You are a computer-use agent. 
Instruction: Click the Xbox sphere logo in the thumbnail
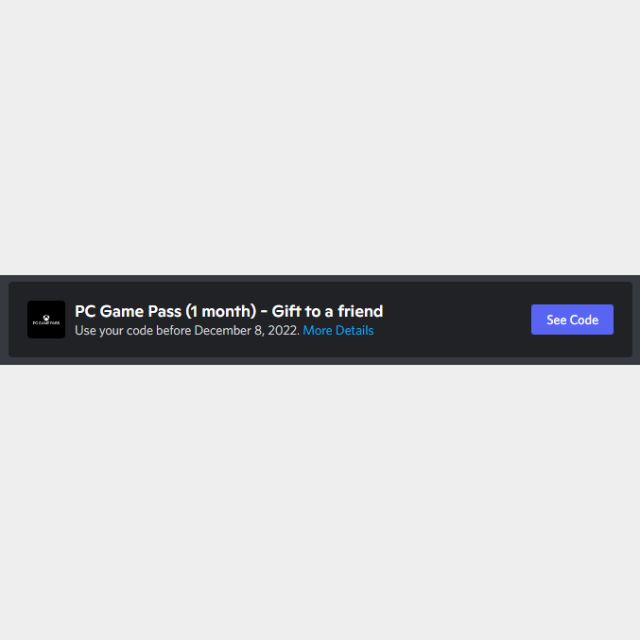point(46,317)
